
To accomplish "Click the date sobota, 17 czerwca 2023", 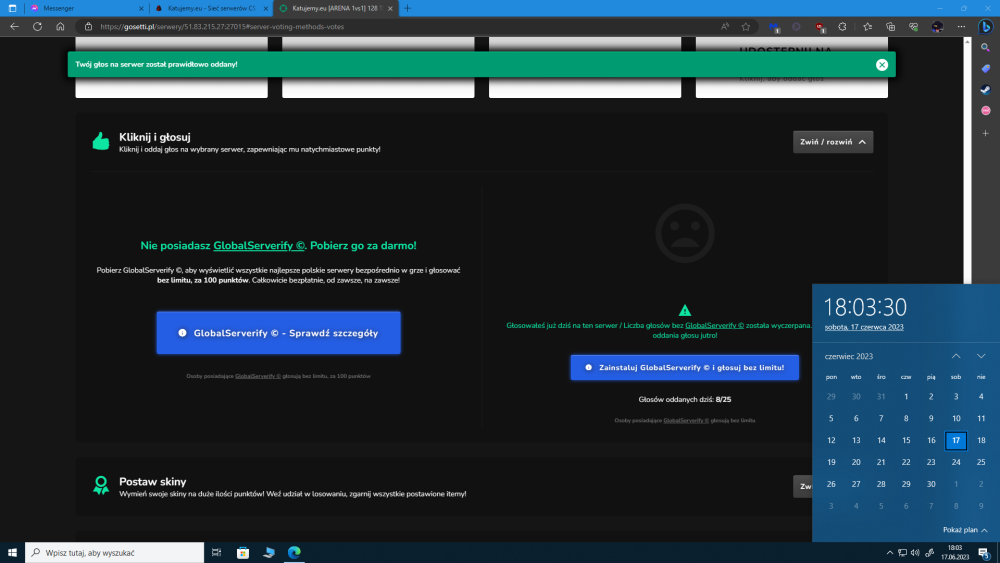I will click(864, 327).
